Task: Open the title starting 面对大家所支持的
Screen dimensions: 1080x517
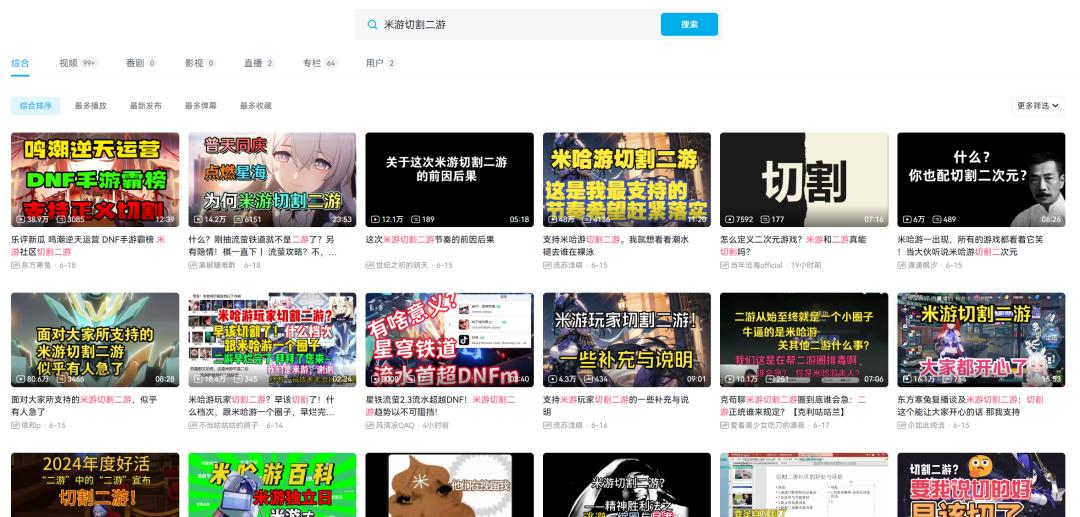Action: pos(84,406)
